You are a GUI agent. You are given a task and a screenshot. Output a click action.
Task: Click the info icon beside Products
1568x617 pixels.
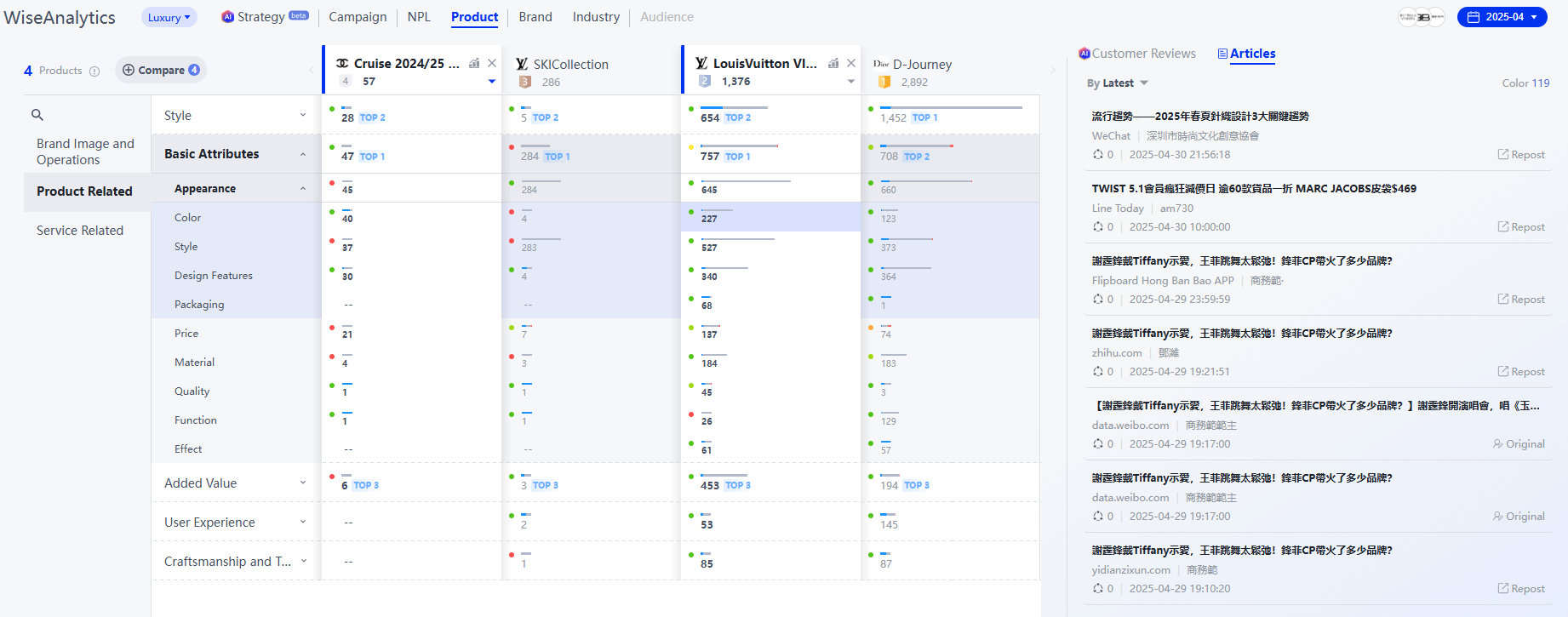point(94,71)
